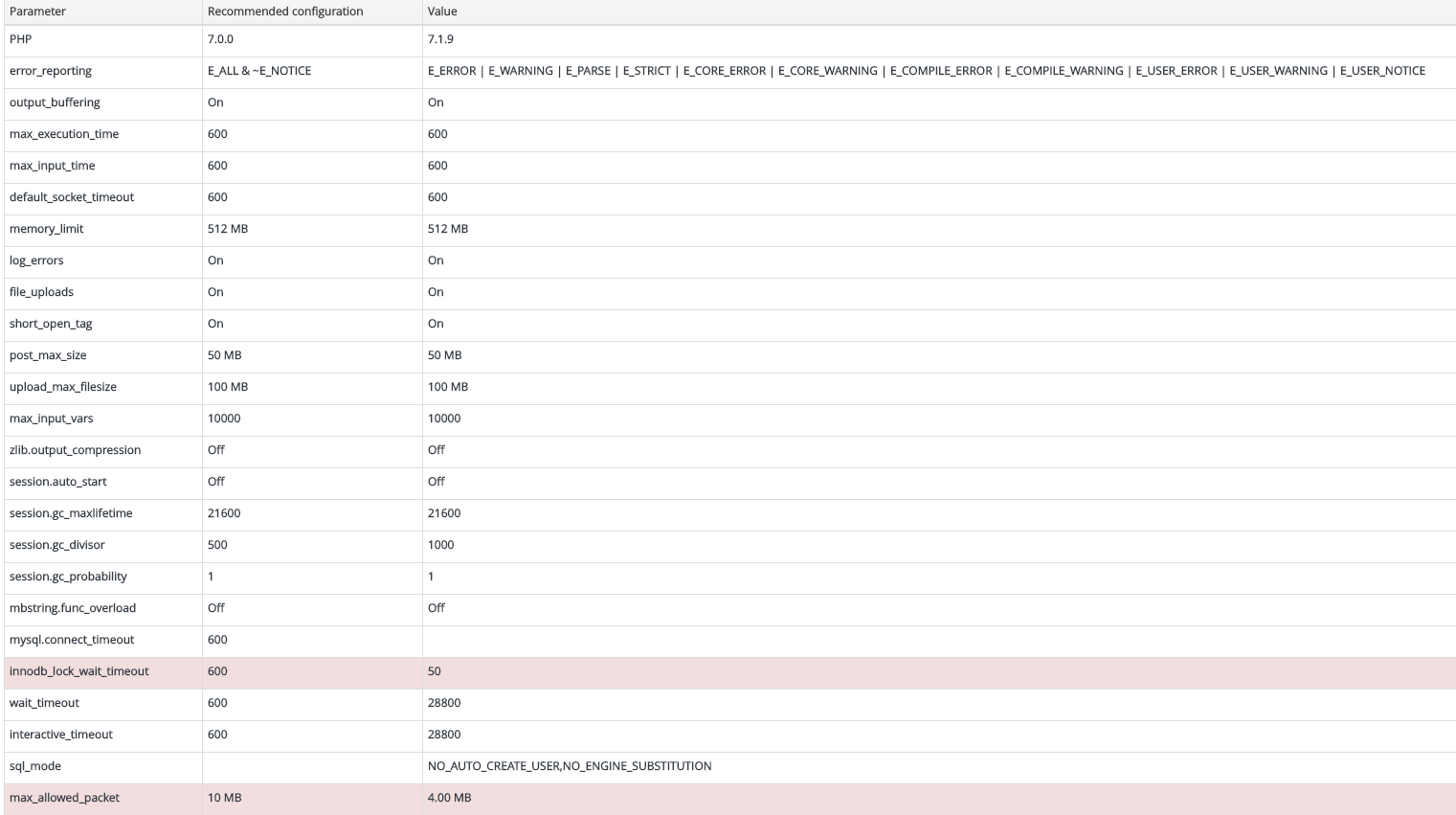Select the upload_max_filesize value 100 MB
This screenshot has height=815, width=1456.
[x=448, y=387]
